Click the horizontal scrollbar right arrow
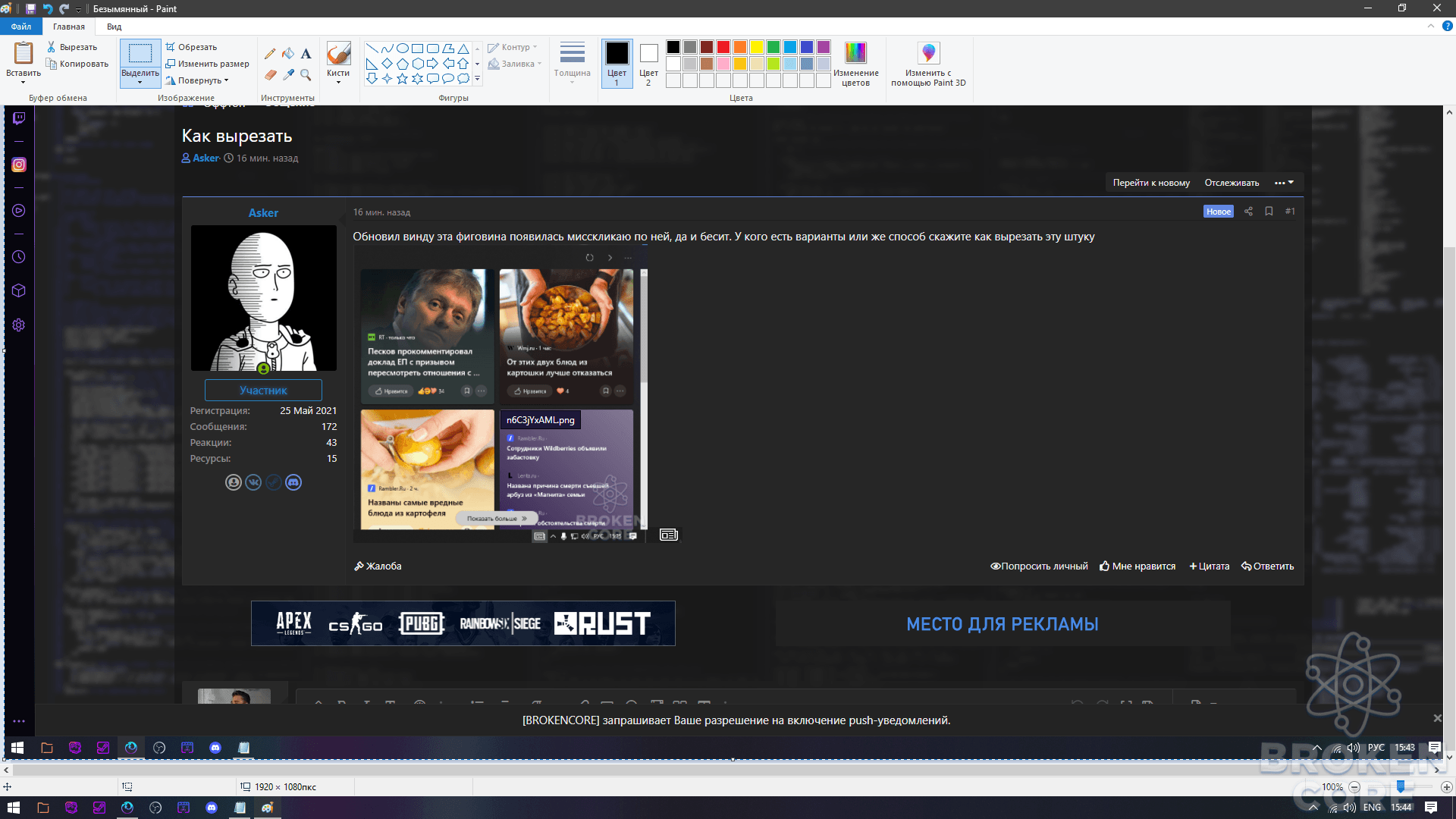This screenshot has height=819, width=1456. point(1436,770)
